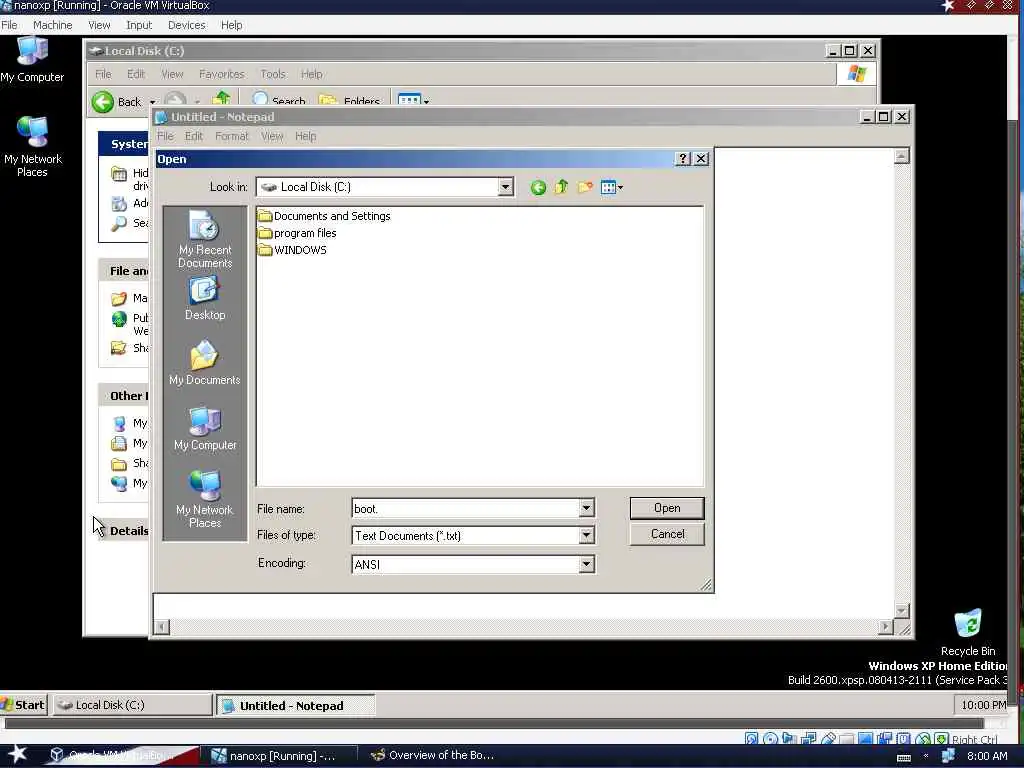Open VirtualBox Machine menu
The height and width of the screenshot is (768, 1024).
point(52,25)
